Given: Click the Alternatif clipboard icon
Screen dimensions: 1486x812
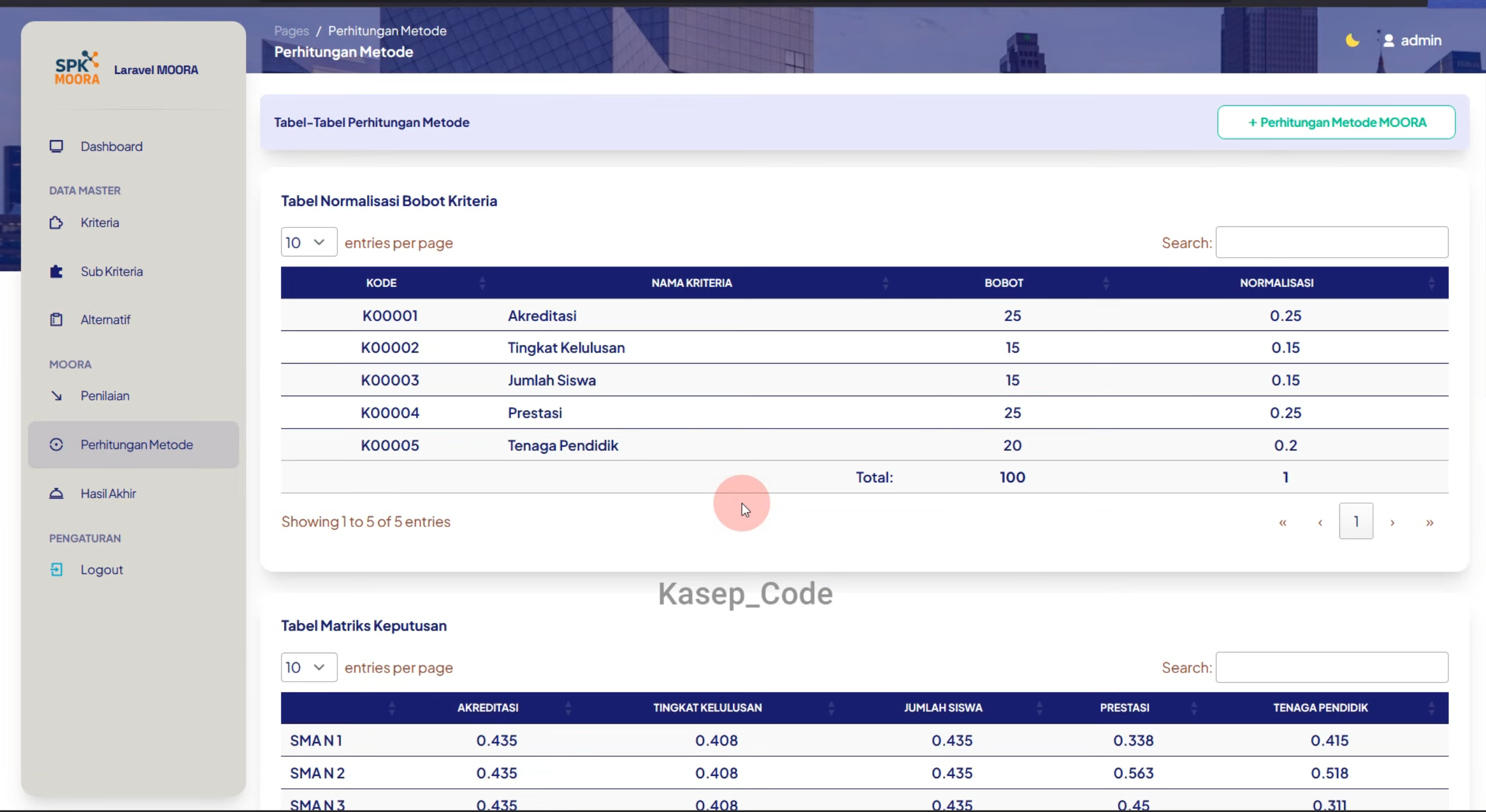Looking at the screenshot, I should (56, 319).
